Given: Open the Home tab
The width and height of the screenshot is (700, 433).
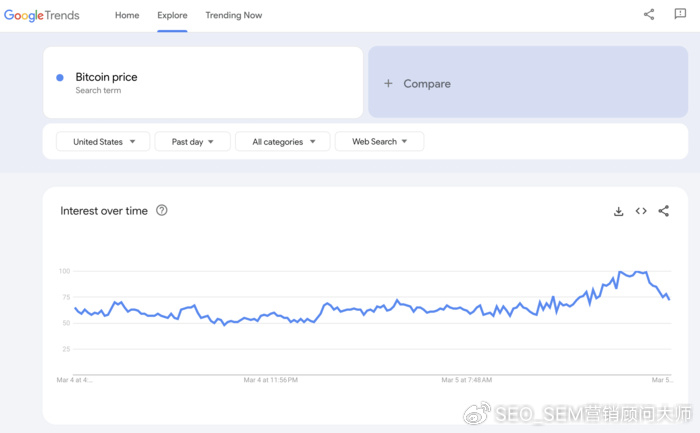Looking at the screenshot, I should (x=127, y=15).
